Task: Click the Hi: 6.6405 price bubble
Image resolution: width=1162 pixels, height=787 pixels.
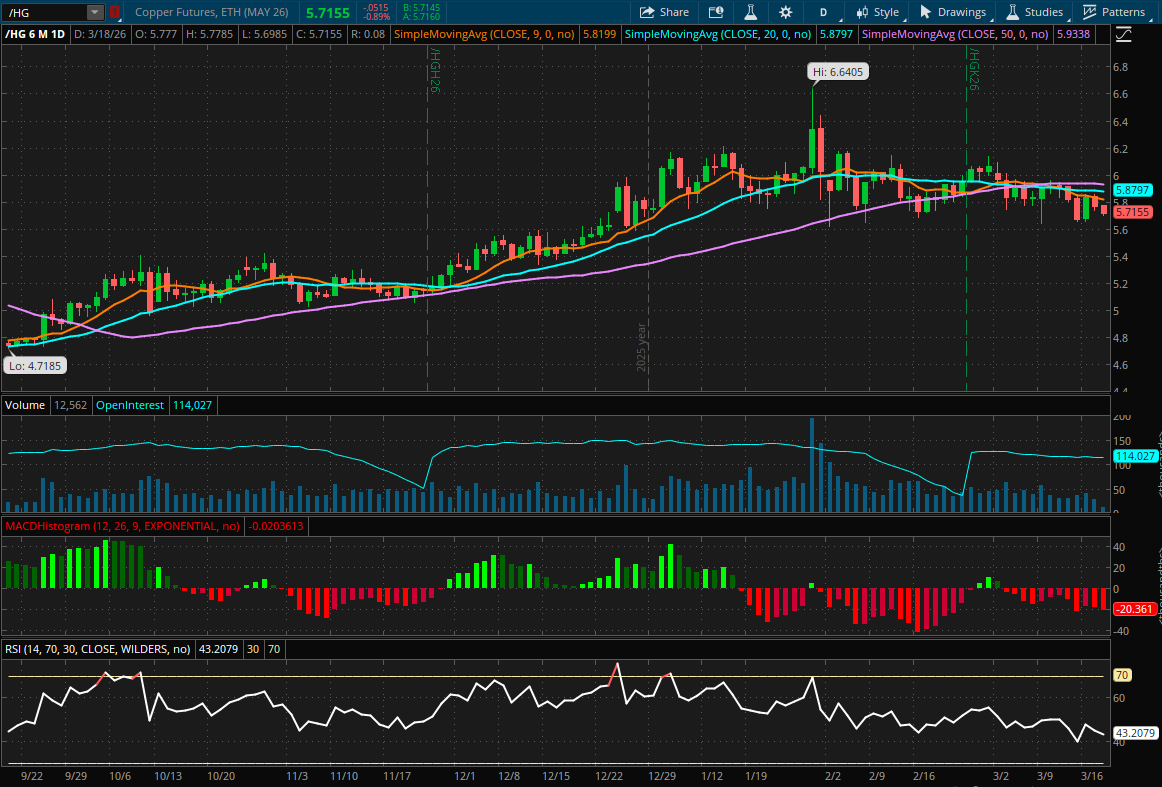Action: coord(838,71)
